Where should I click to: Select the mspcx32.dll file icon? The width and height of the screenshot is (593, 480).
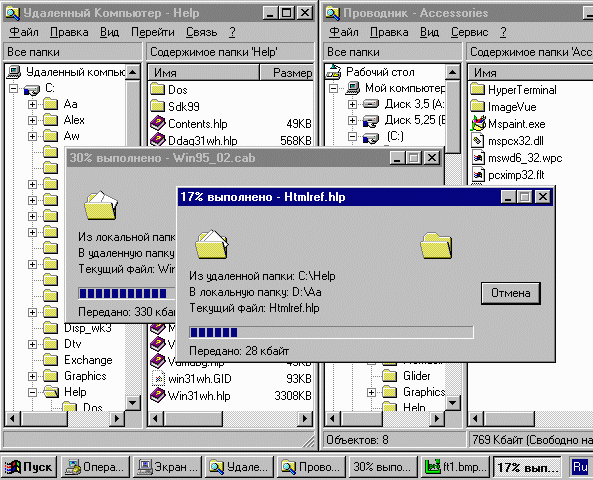pos(478,141)
